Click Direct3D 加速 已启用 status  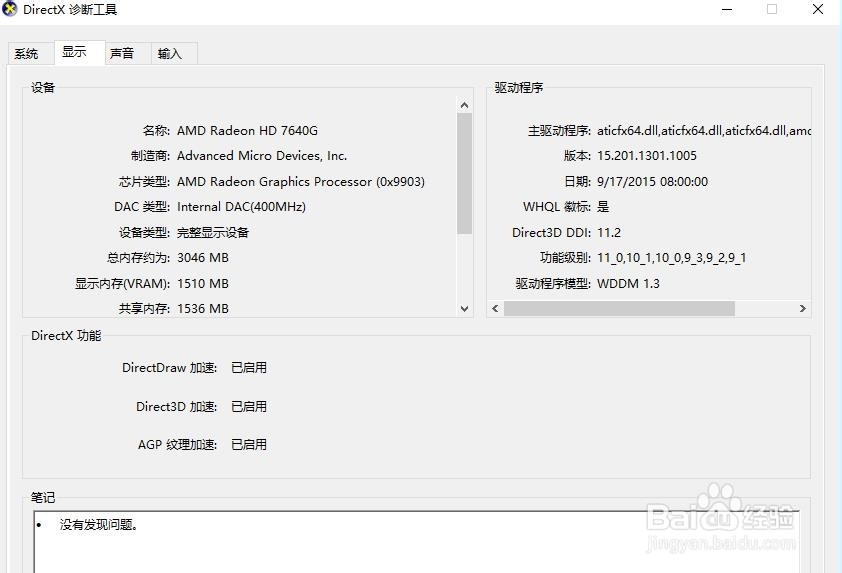coord(249,407)
